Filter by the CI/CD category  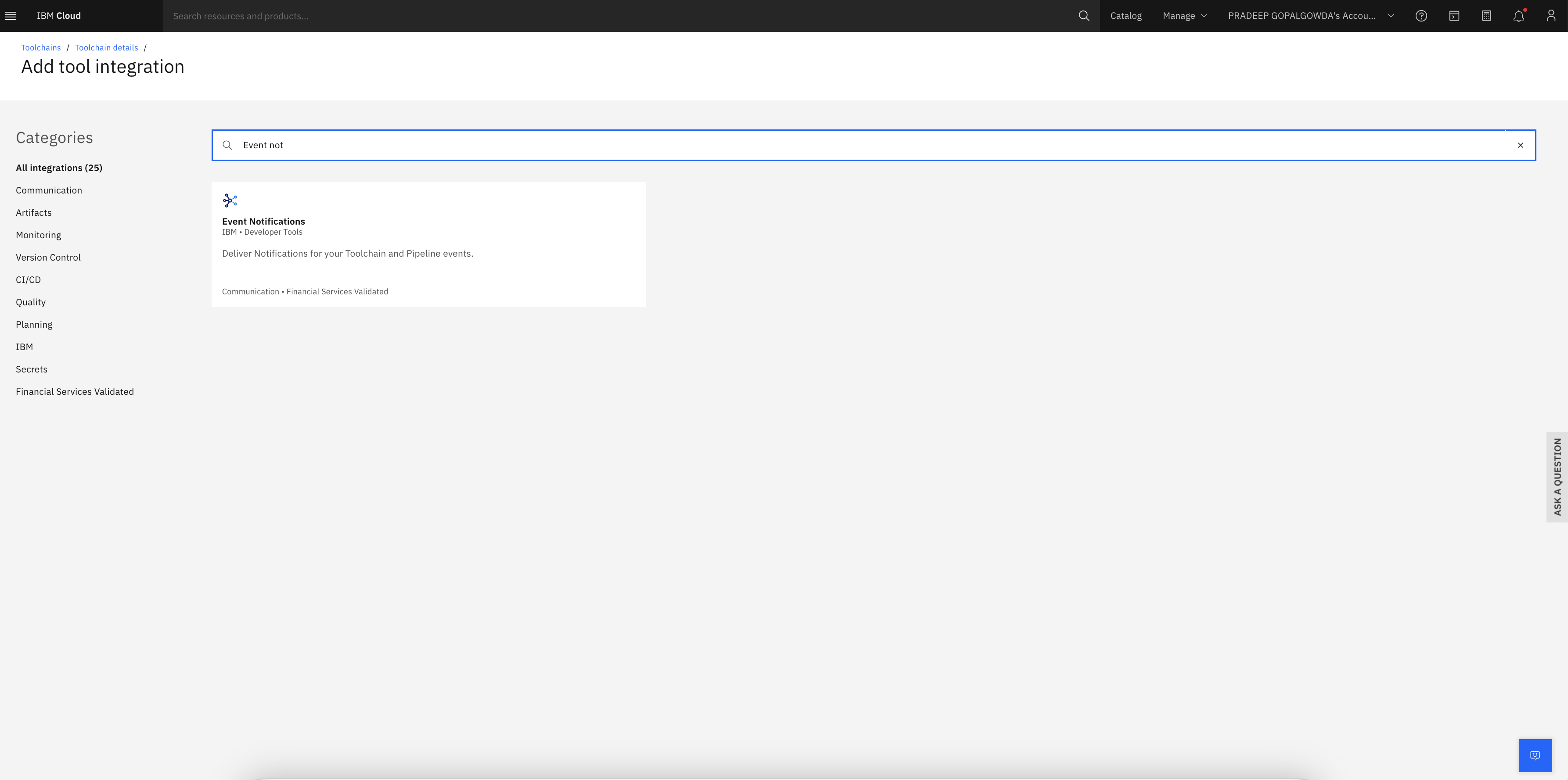click(x=28, y=279)
